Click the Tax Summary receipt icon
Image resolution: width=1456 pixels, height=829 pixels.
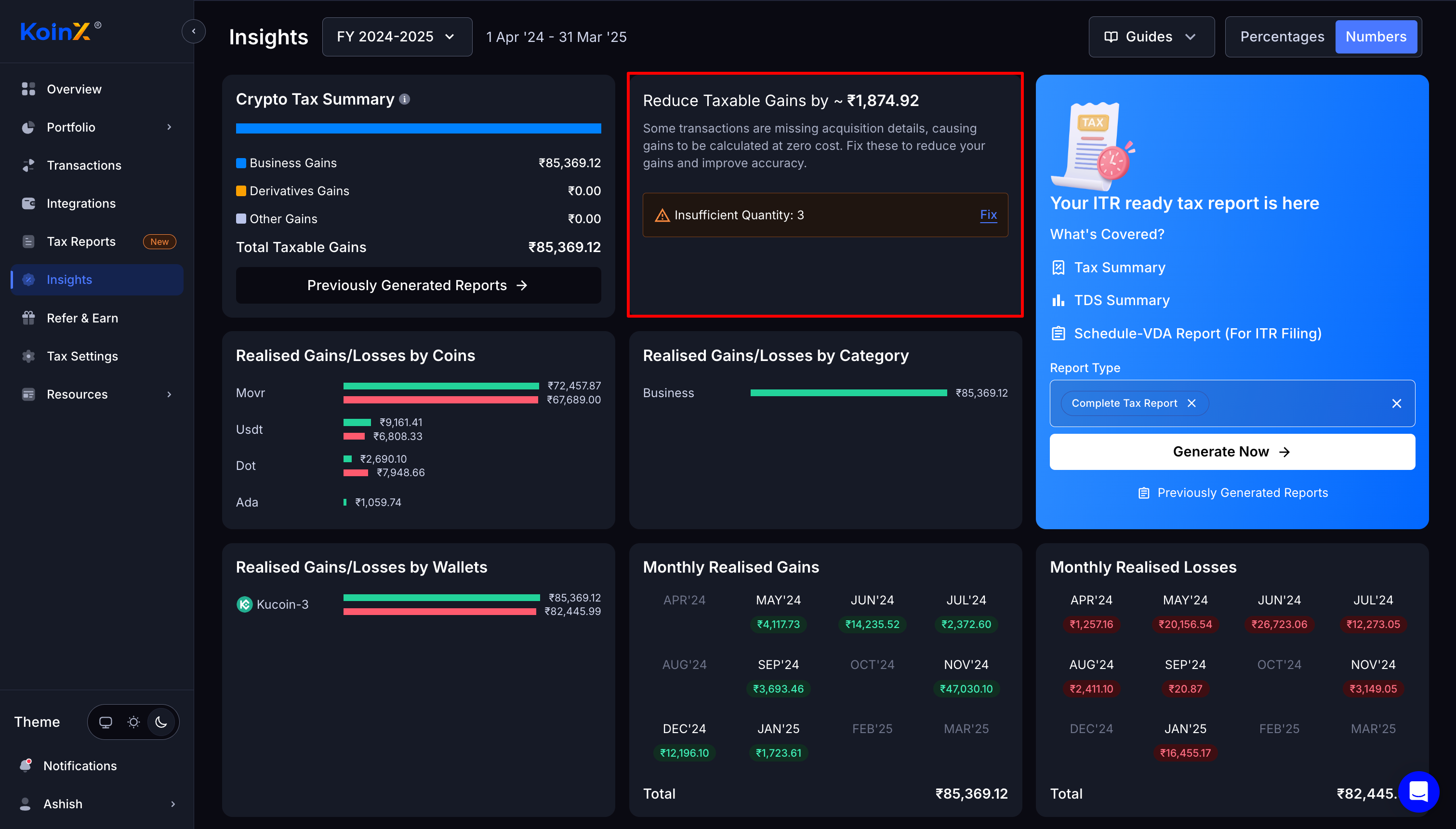pos(1058,267)
